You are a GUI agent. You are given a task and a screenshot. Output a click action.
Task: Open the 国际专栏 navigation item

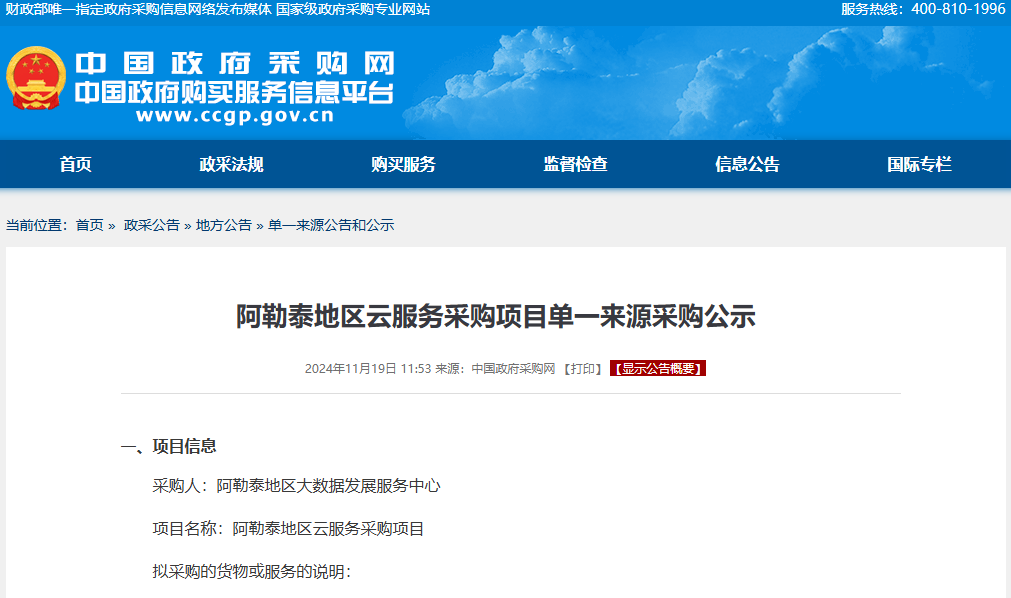pos(919,164)
